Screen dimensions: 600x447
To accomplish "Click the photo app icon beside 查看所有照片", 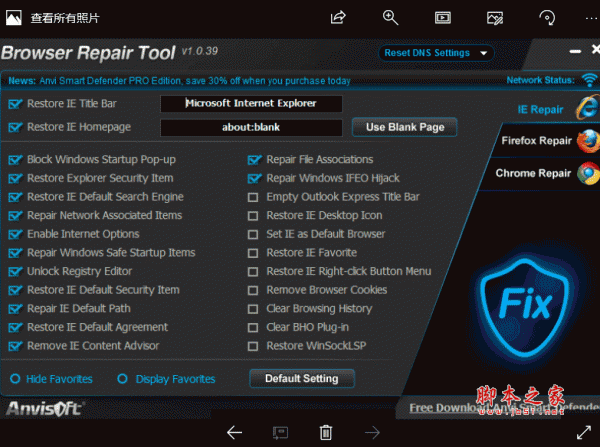I will pyautogui.click(x=14, y=18).
